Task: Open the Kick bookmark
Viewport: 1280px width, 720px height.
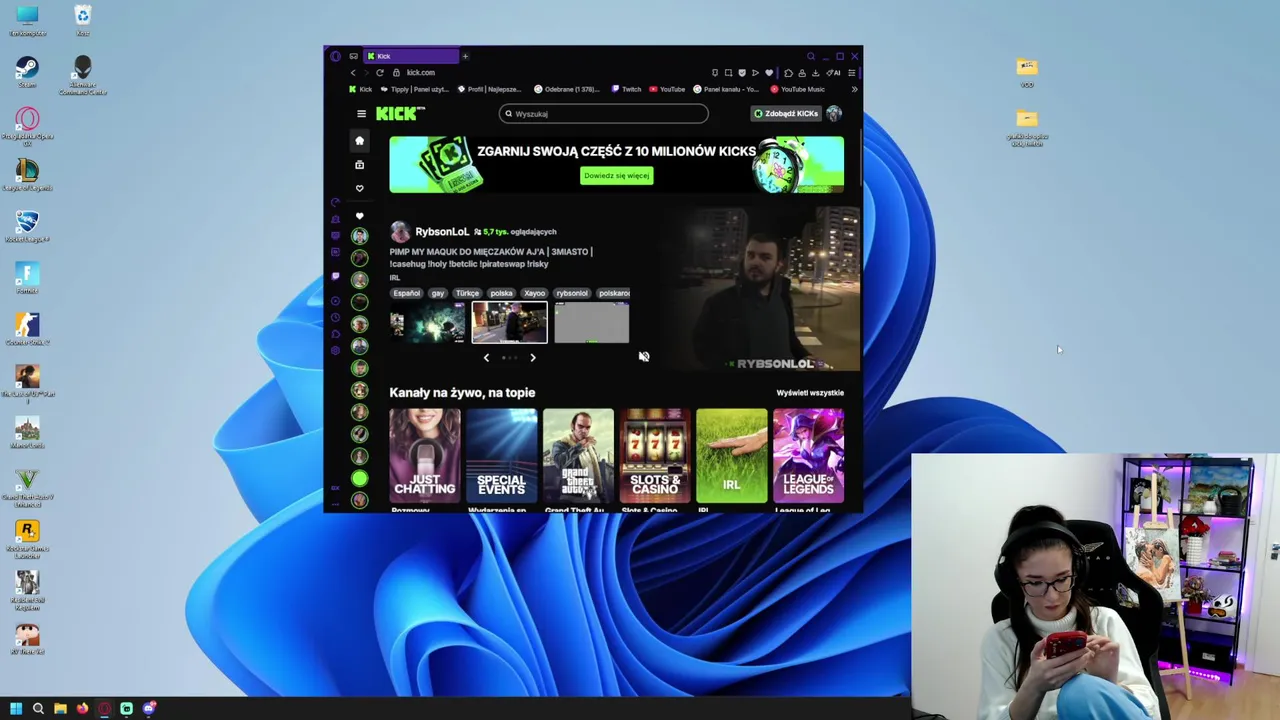Action: (361, 89)
